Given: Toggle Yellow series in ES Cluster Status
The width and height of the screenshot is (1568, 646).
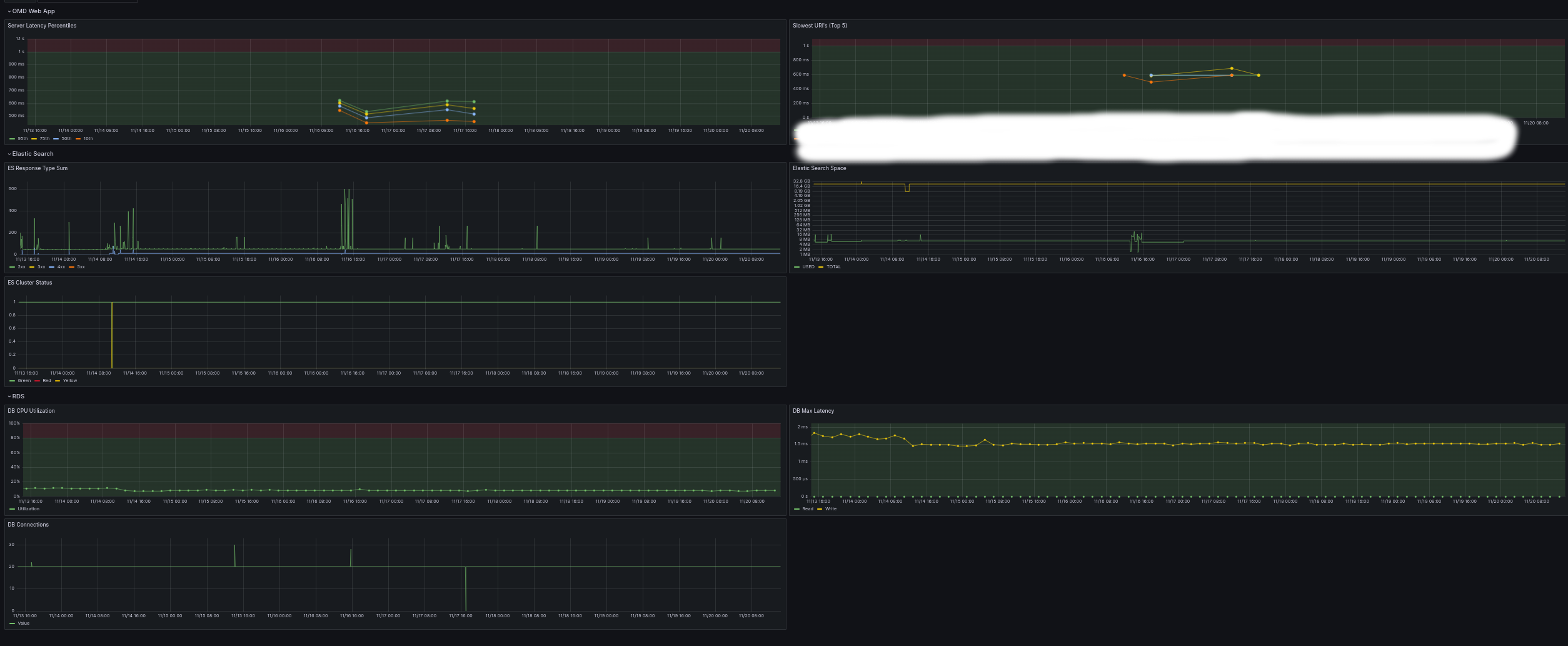Looking at the screenshot, I should pos(70,381).
